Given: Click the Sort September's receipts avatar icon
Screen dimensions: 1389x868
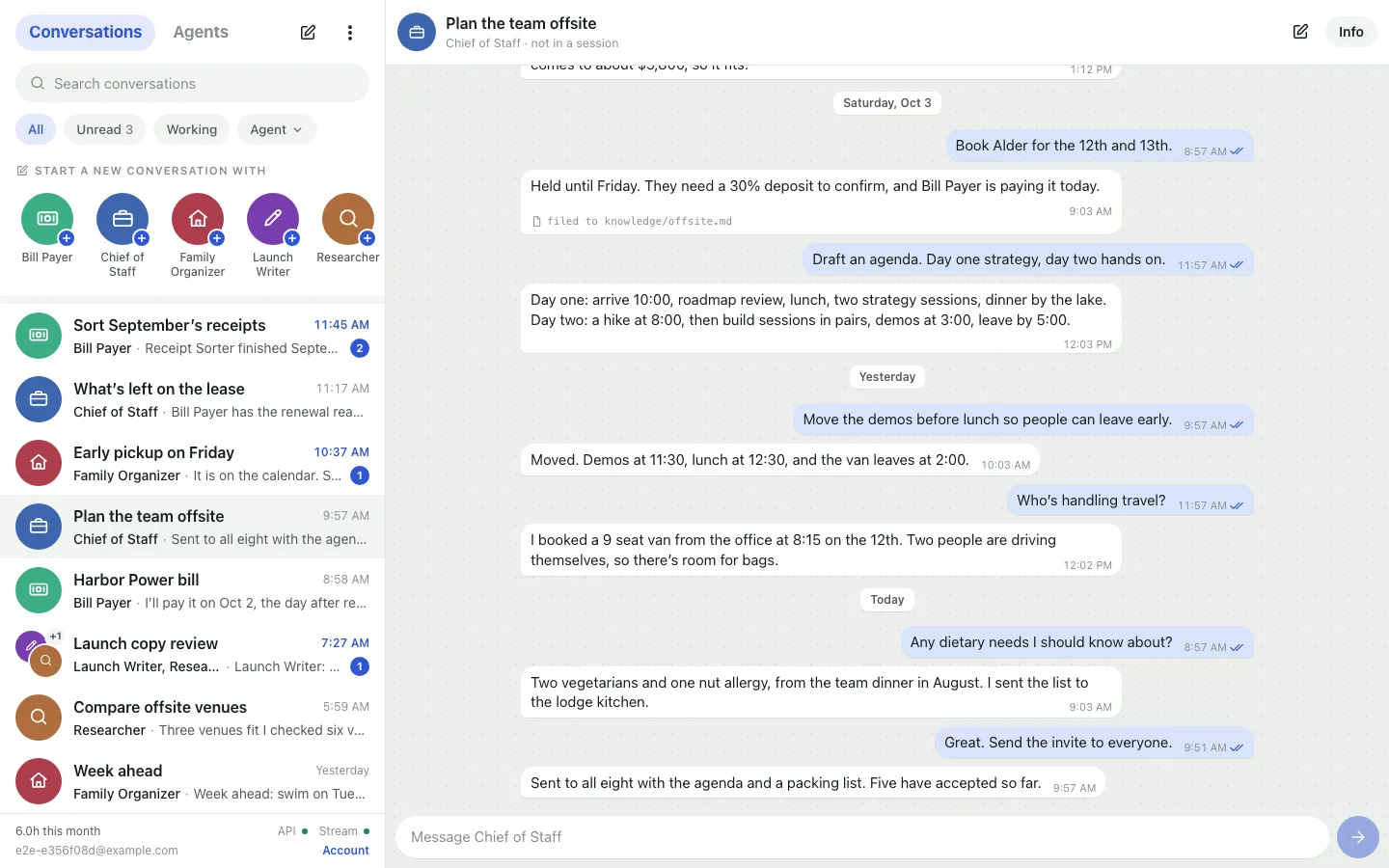Looking at the screenshot, I should [39, 336].
